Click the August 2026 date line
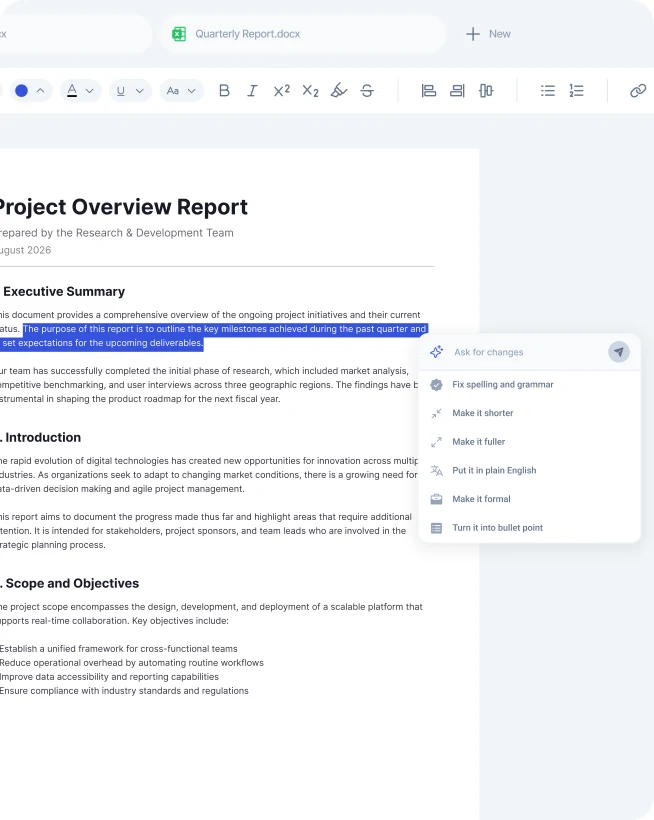 (x=26, y=250)
